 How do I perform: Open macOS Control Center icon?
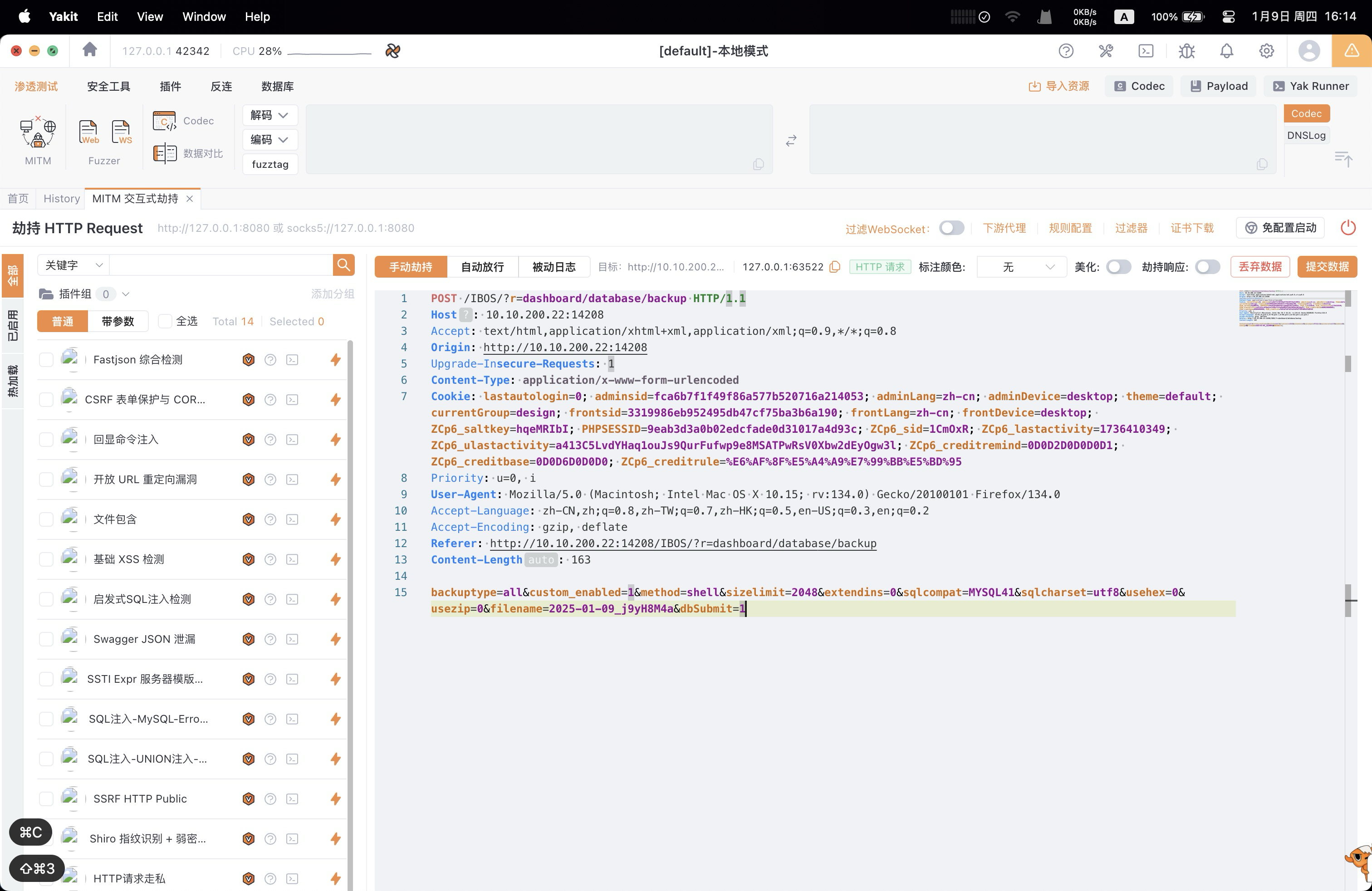[1228, 17]
